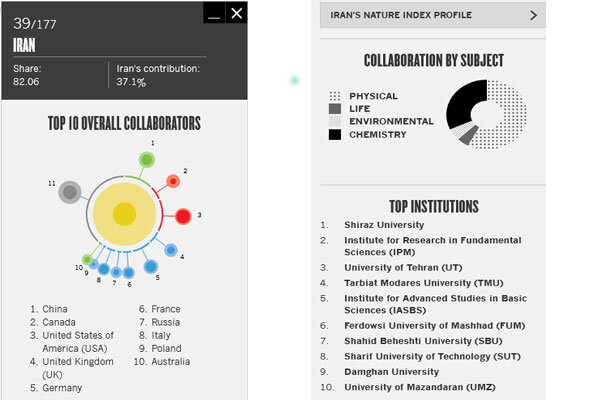
Task: Select the red collaborator node number 3
Action: pos(183,216)
